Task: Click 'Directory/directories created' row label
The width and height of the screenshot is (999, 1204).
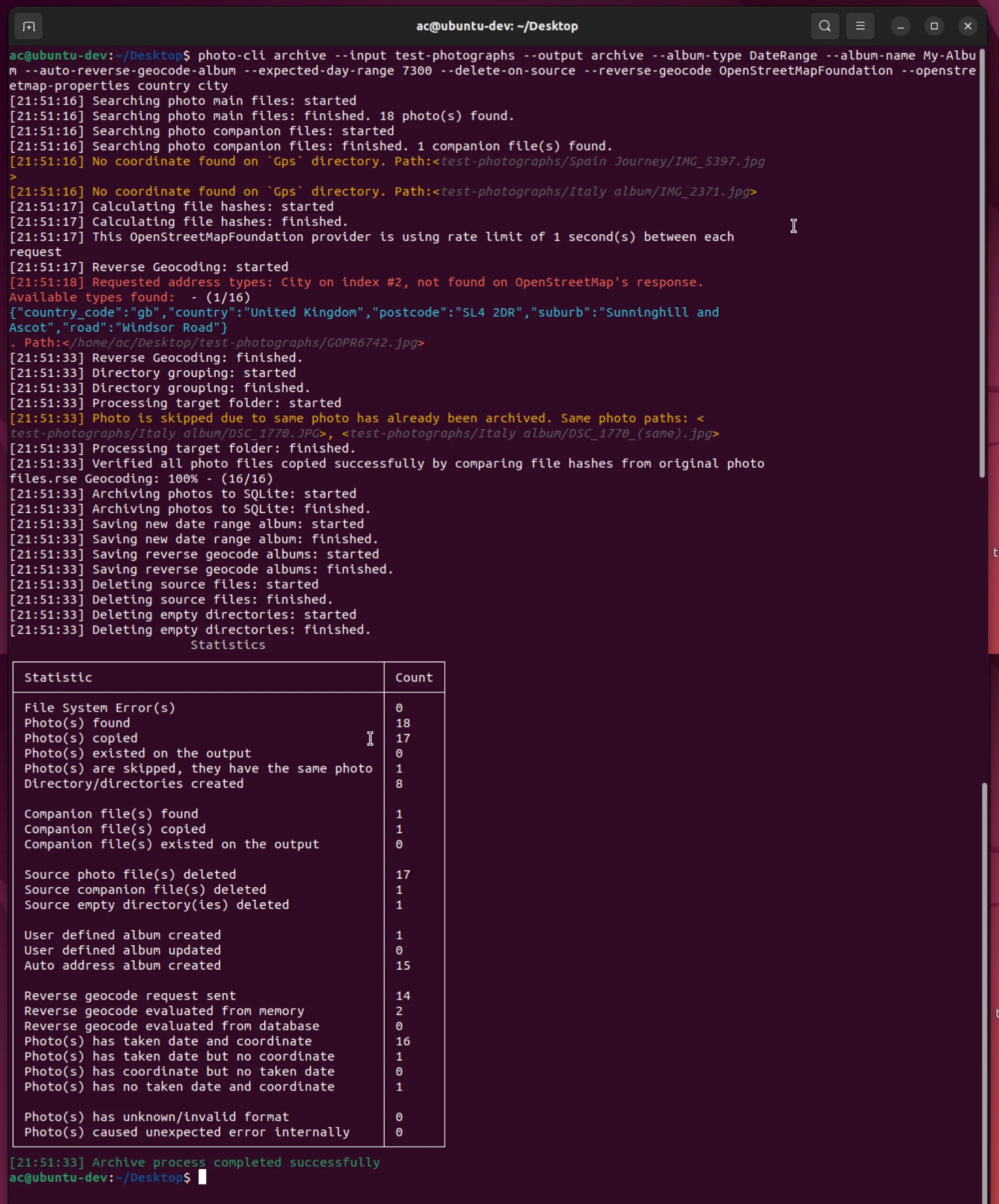Action: 133,784
